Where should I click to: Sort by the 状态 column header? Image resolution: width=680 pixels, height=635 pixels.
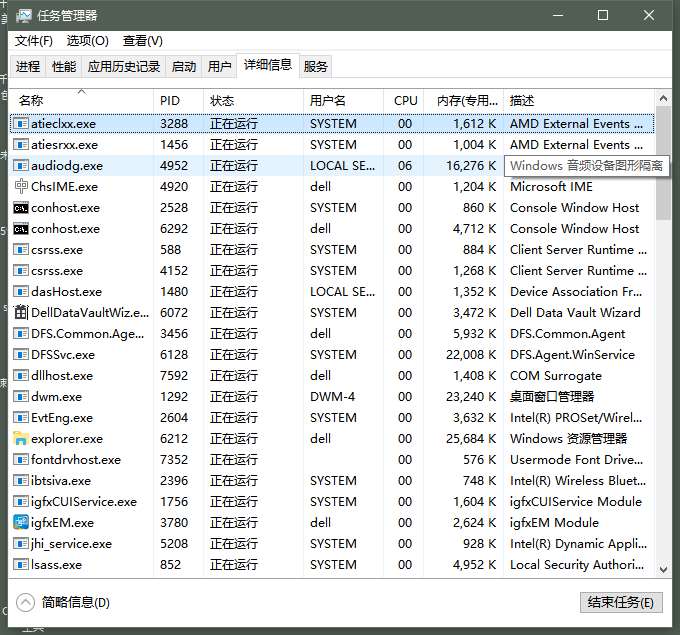(x=253, y=101)
